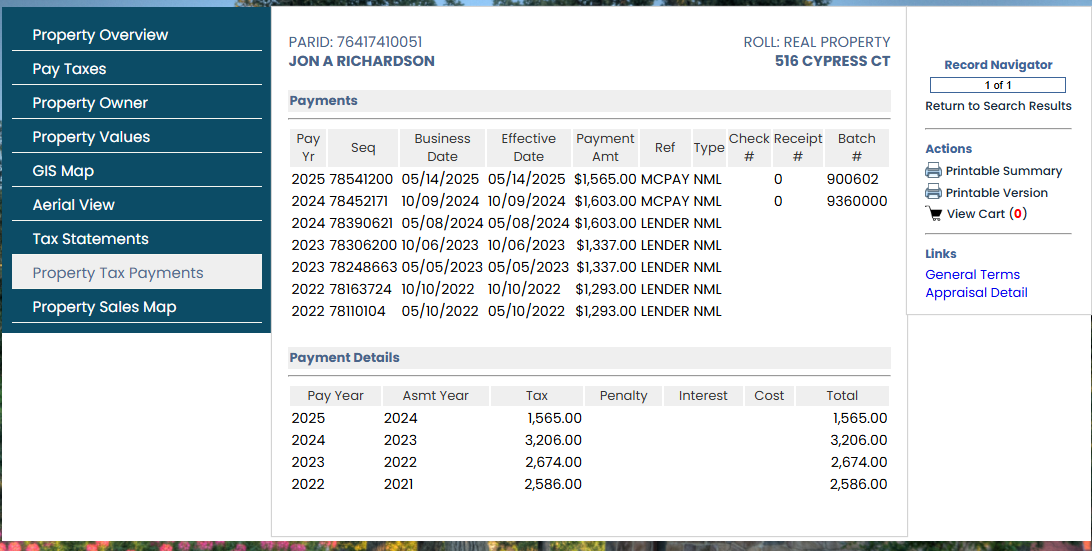Screen dimensions: 1092x551
Task: Click the Printable Version printer icon
Action: click(933, 192)
